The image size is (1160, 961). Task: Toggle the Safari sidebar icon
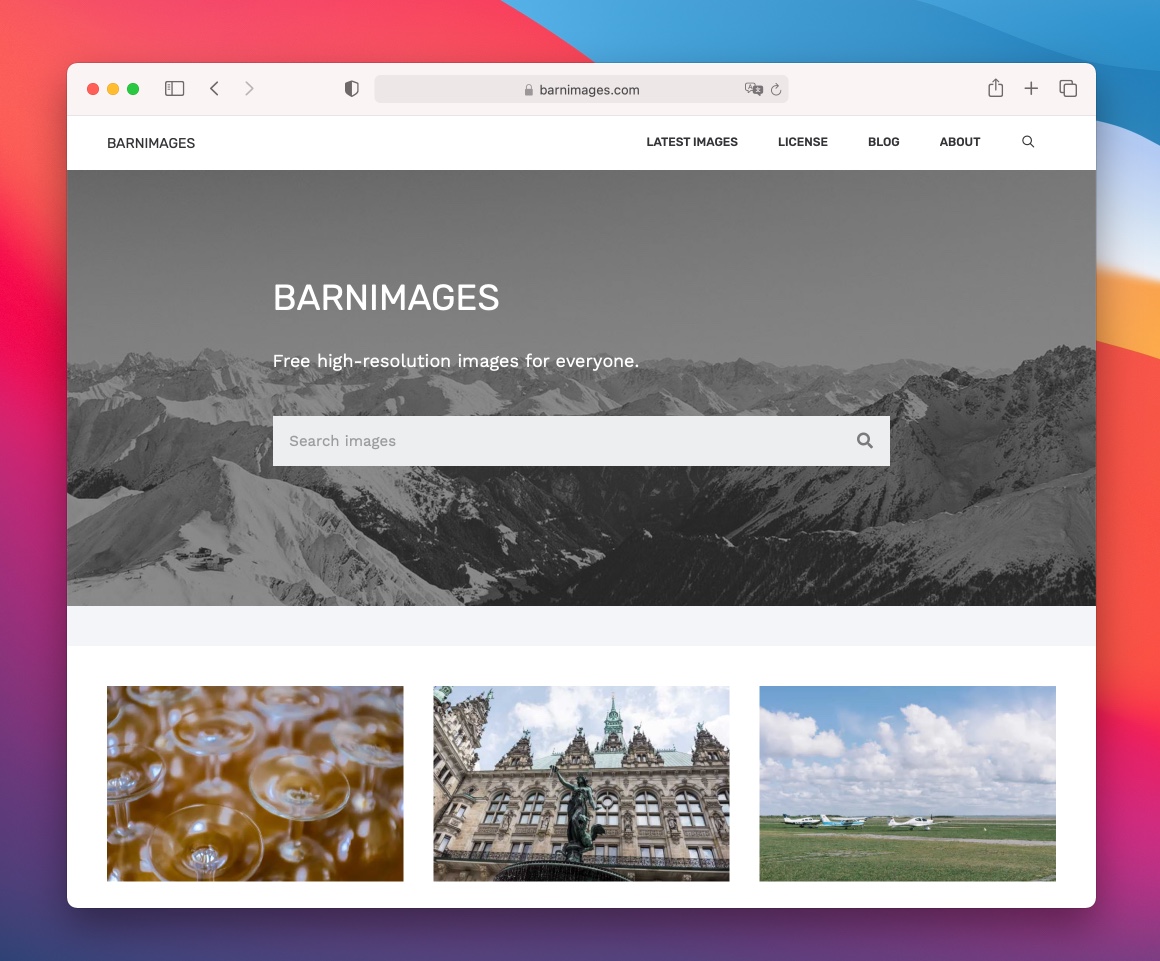point(175,89)
